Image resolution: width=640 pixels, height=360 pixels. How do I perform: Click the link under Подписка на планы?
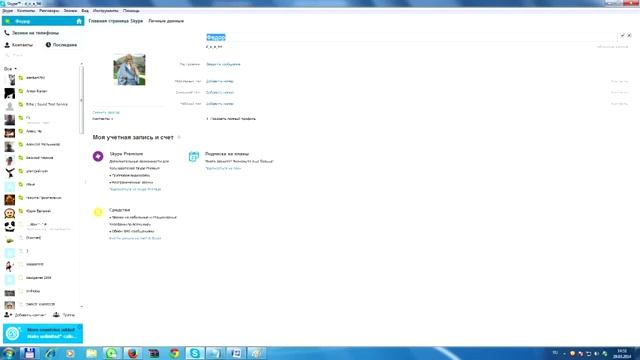click(x=223, y=168)
